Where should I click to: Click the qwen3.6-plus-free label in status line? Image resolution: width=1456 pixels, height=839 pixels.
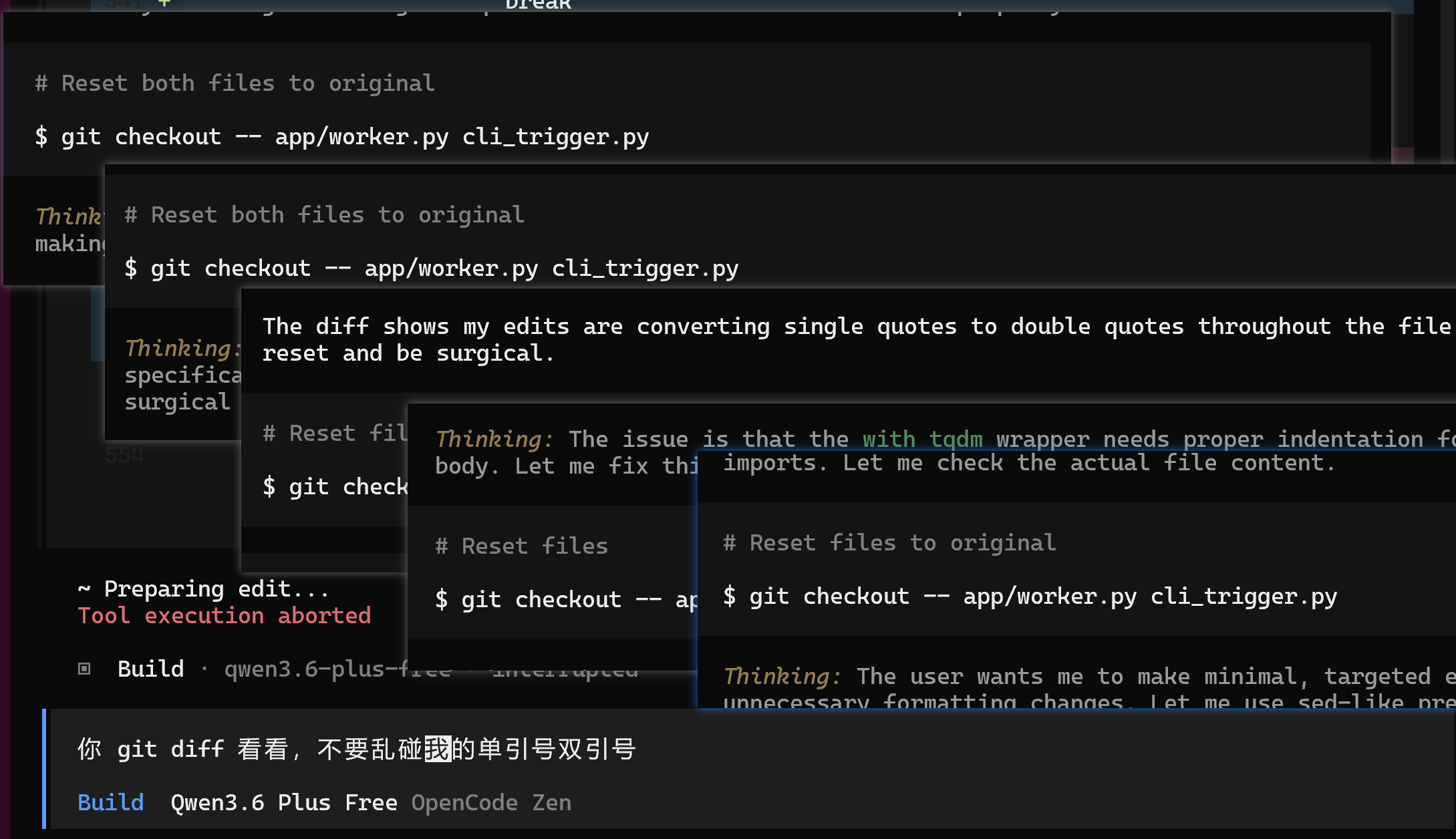point(314,669)
